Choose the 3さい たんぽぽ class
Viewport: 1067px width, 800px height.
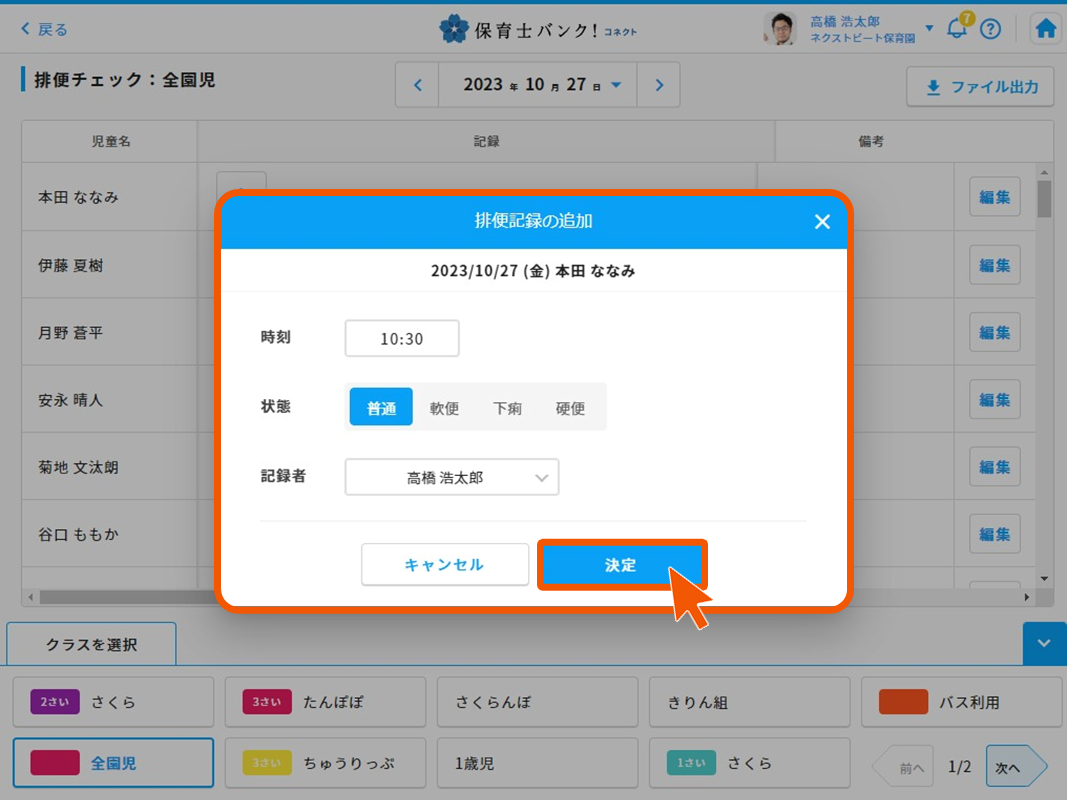pos(325,702)
